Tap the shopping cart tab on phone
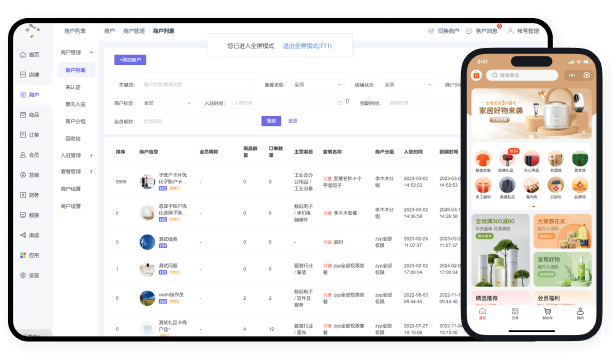Viewport: 612px width, 360px height. (548, 312)
